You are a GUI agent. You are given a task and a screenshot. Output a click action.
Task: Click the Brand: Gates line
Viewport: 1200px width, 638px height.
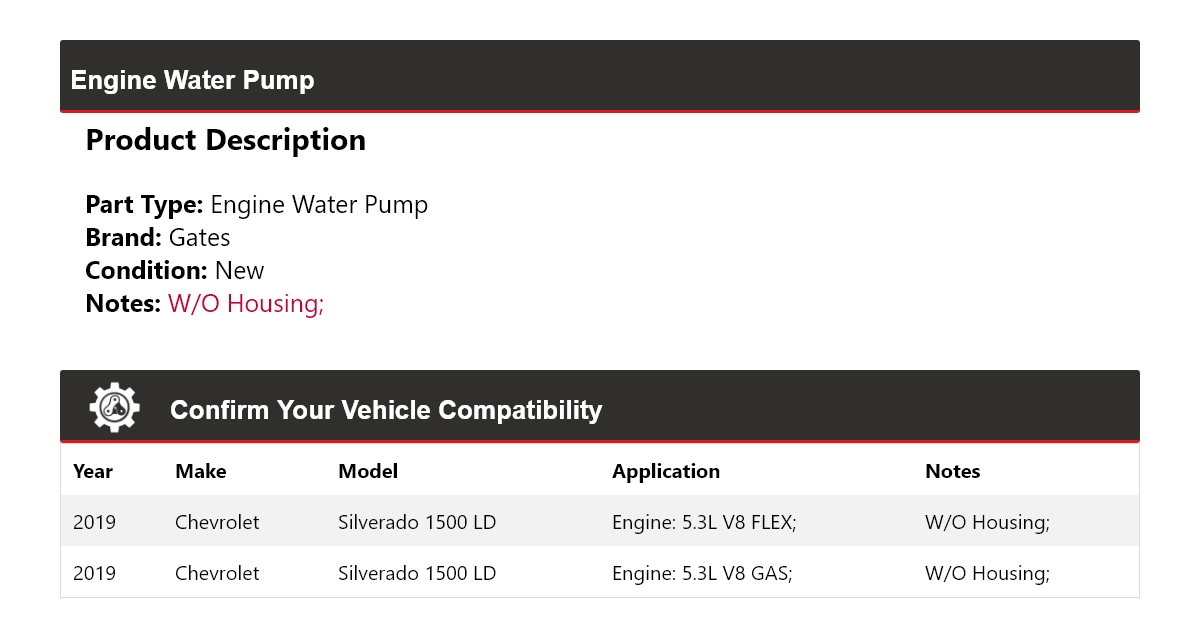(158, 238)
